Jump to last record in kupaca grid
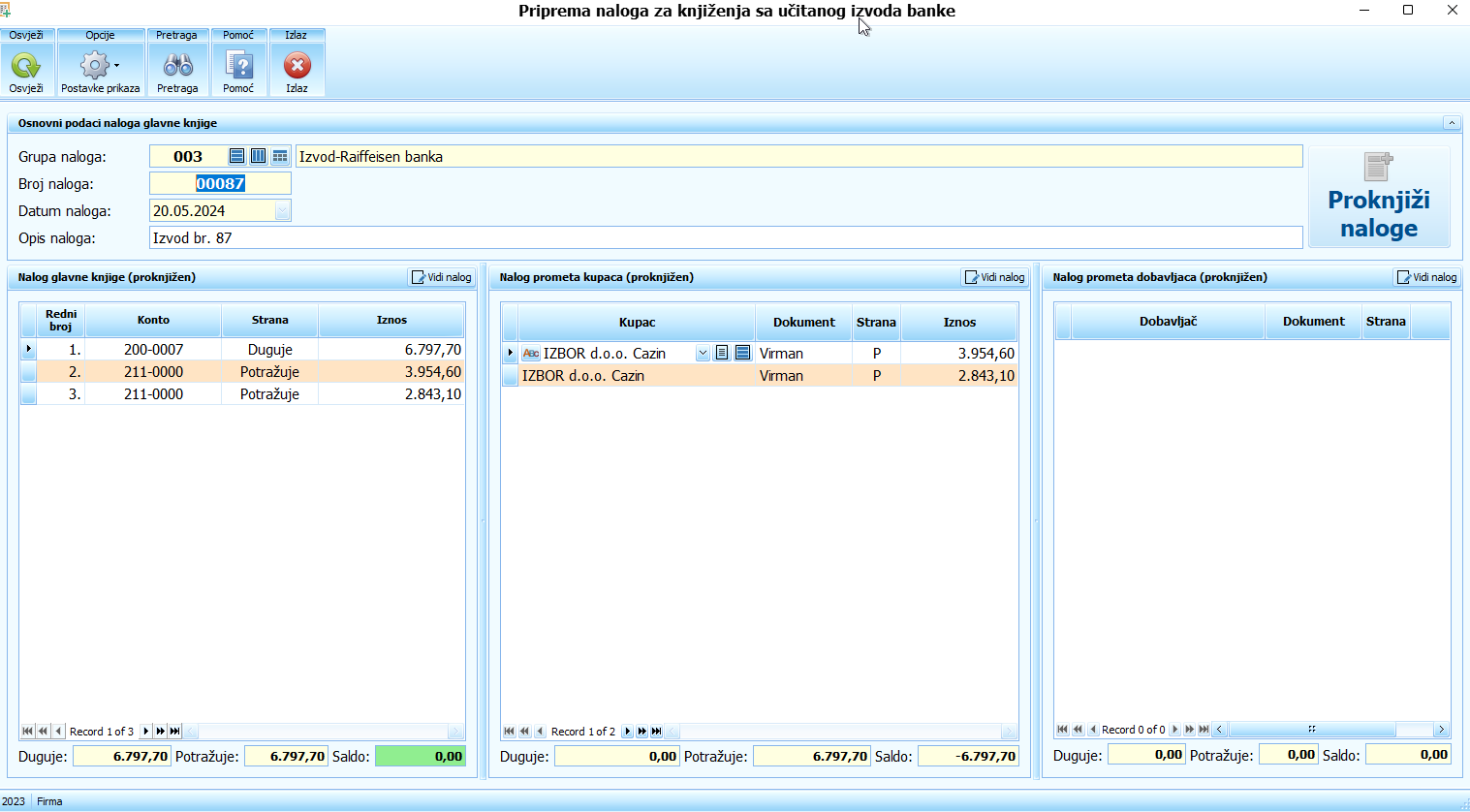Viewport: 1470px width, 812px height. (657, 732)
